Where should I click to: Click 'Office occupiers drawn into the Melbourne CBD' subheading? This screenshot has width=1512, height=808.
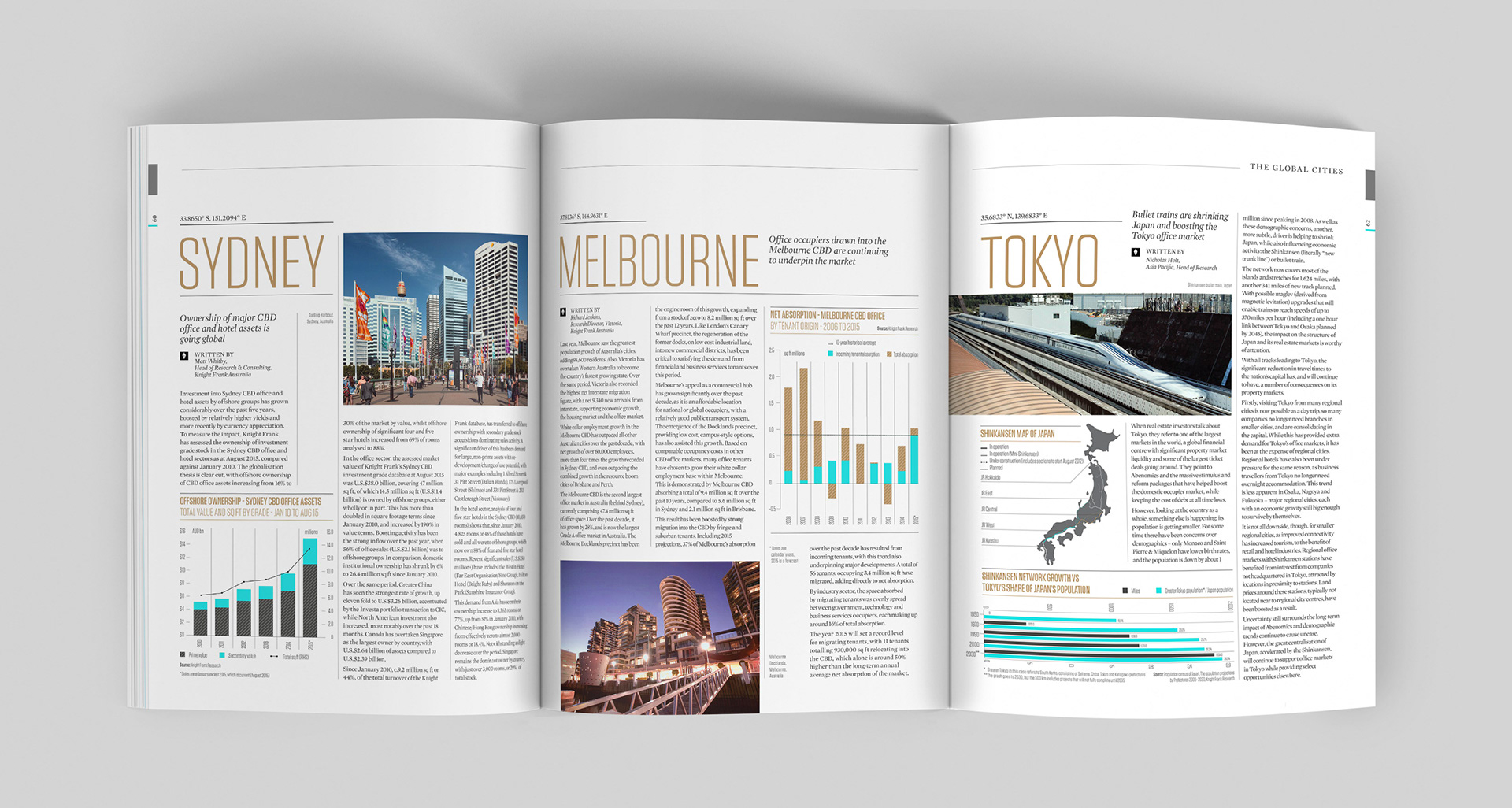pyautogui.click(x=828, y=250)
